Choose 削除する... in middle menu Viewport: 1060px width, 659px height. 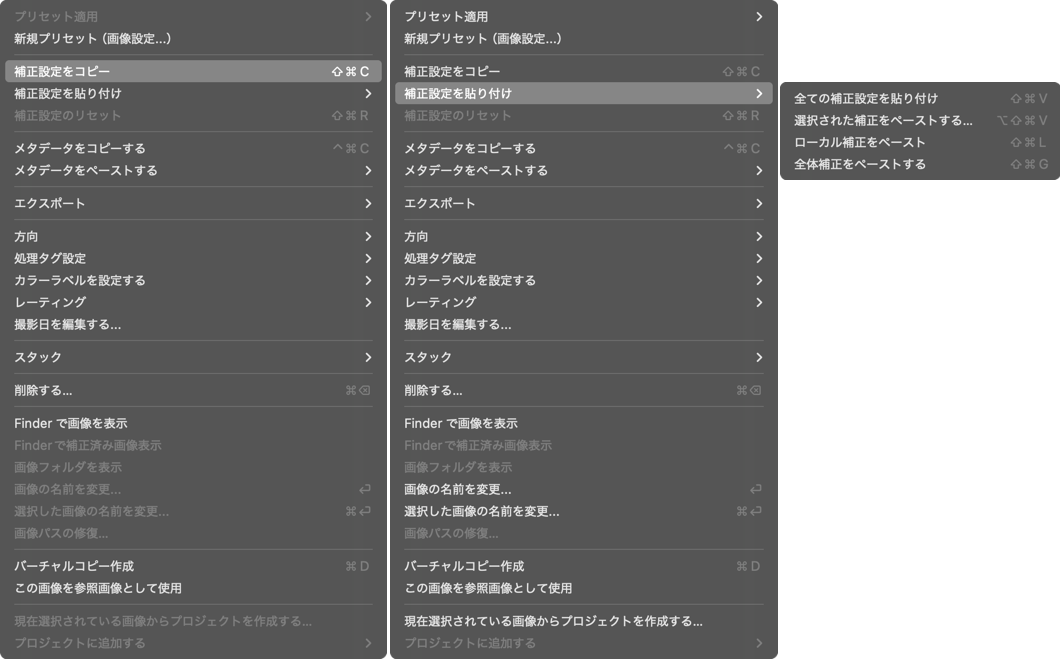tap(584, 390)
